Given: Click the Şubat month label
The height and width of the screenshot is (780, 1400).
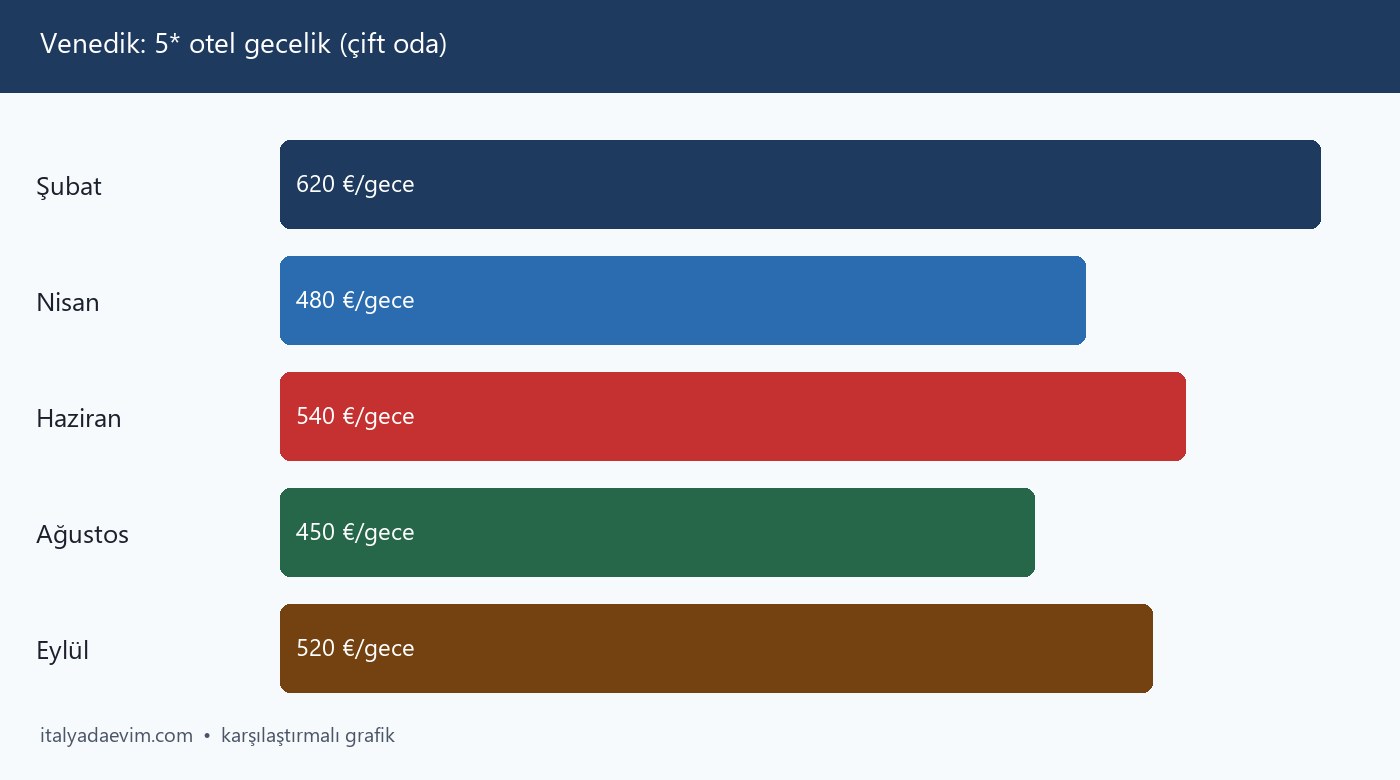Looking at the screenshot, I should (69, 186).
